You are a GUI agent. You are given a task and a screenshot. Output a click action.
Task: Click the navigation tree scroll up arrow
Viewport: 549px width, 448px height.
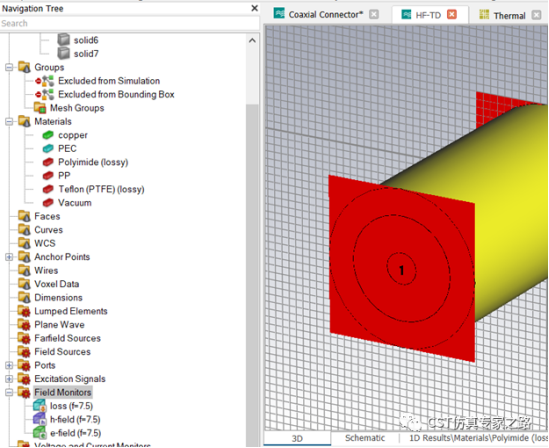point(252,41)
